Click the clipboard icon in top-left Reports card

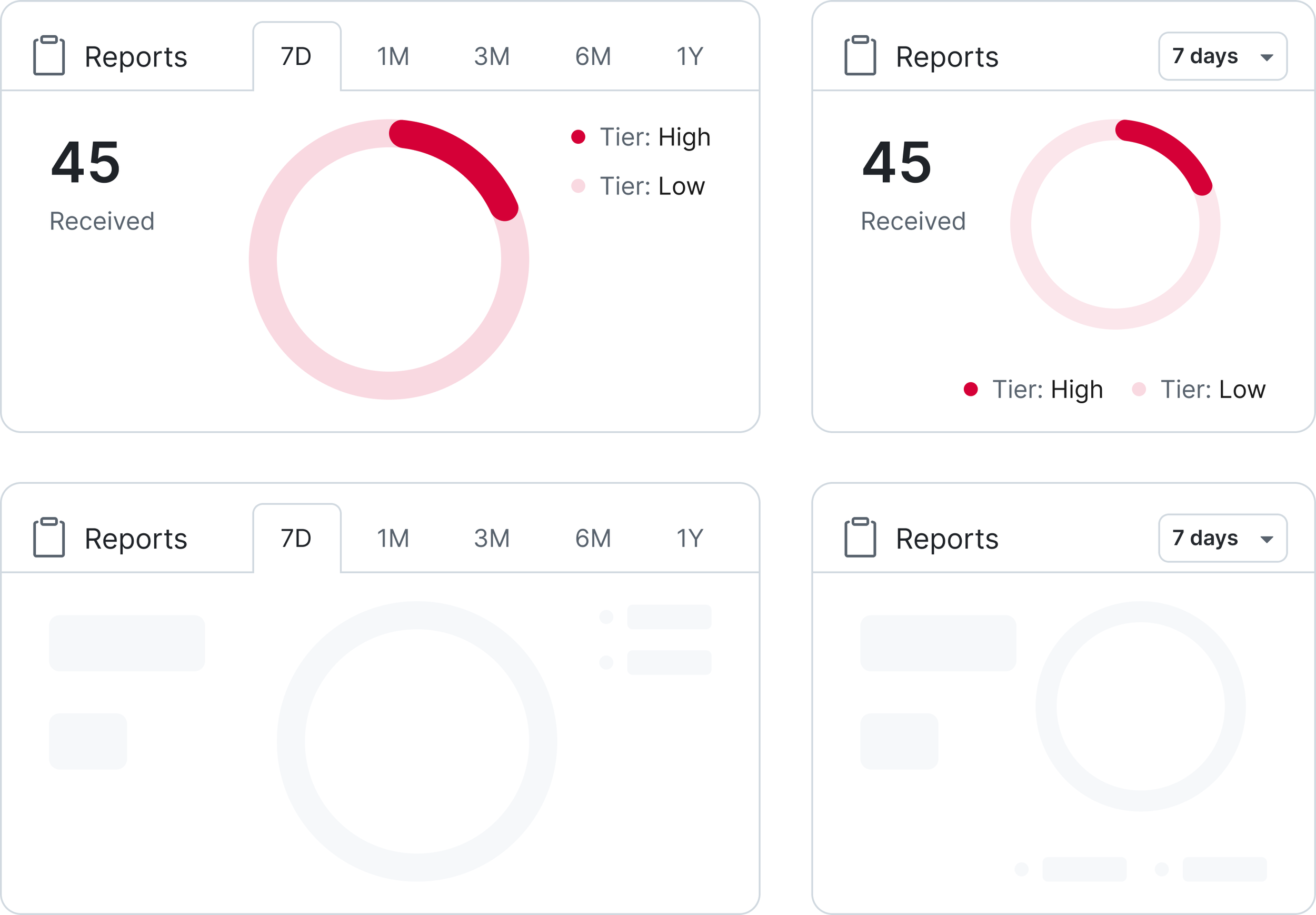[49, 56]
